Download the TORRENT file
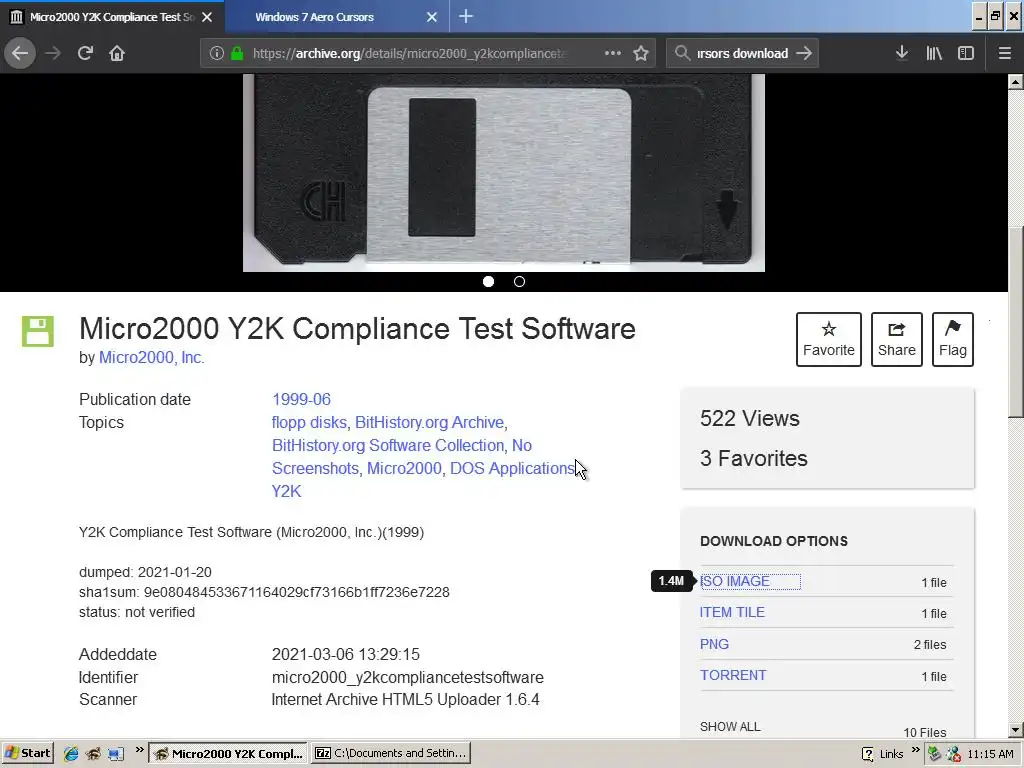1024x768 pixels. 733,675
